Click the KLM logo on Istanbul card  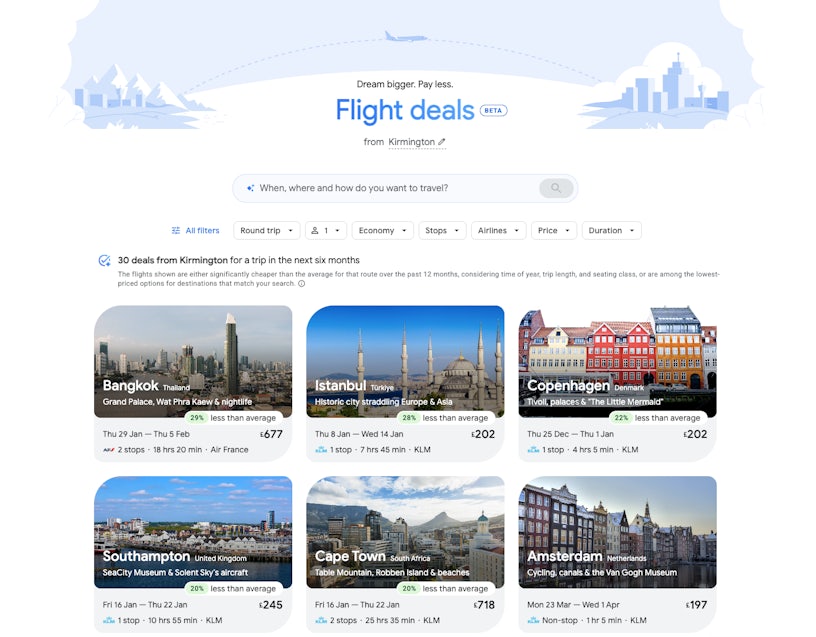click(321, 450)
